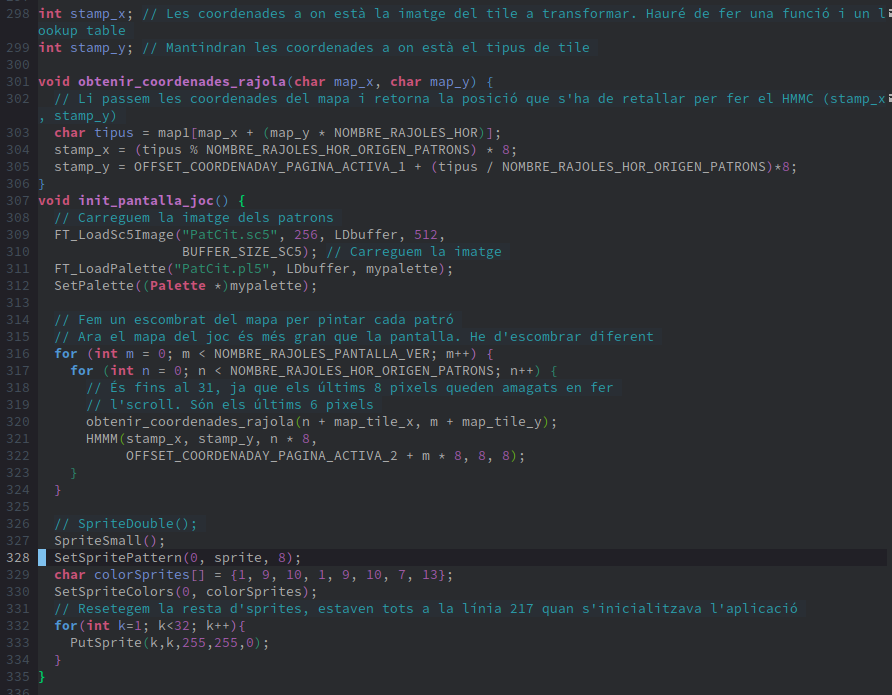This screenshot has height=695, width=892.
Task: Click the FT_LoadPalette call
Action: (x=110, y=269)
